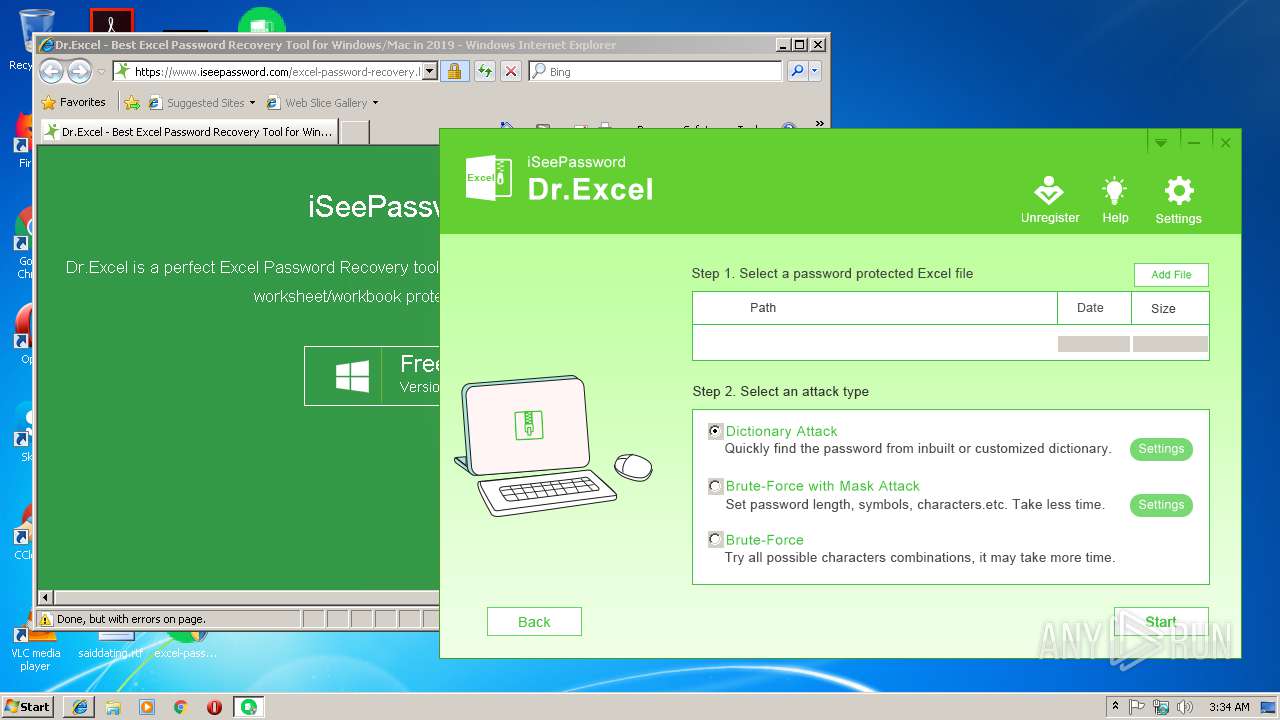Click the Size column header
The width and height of the screenshot is (1280, 720).
tap(1170, 308)
